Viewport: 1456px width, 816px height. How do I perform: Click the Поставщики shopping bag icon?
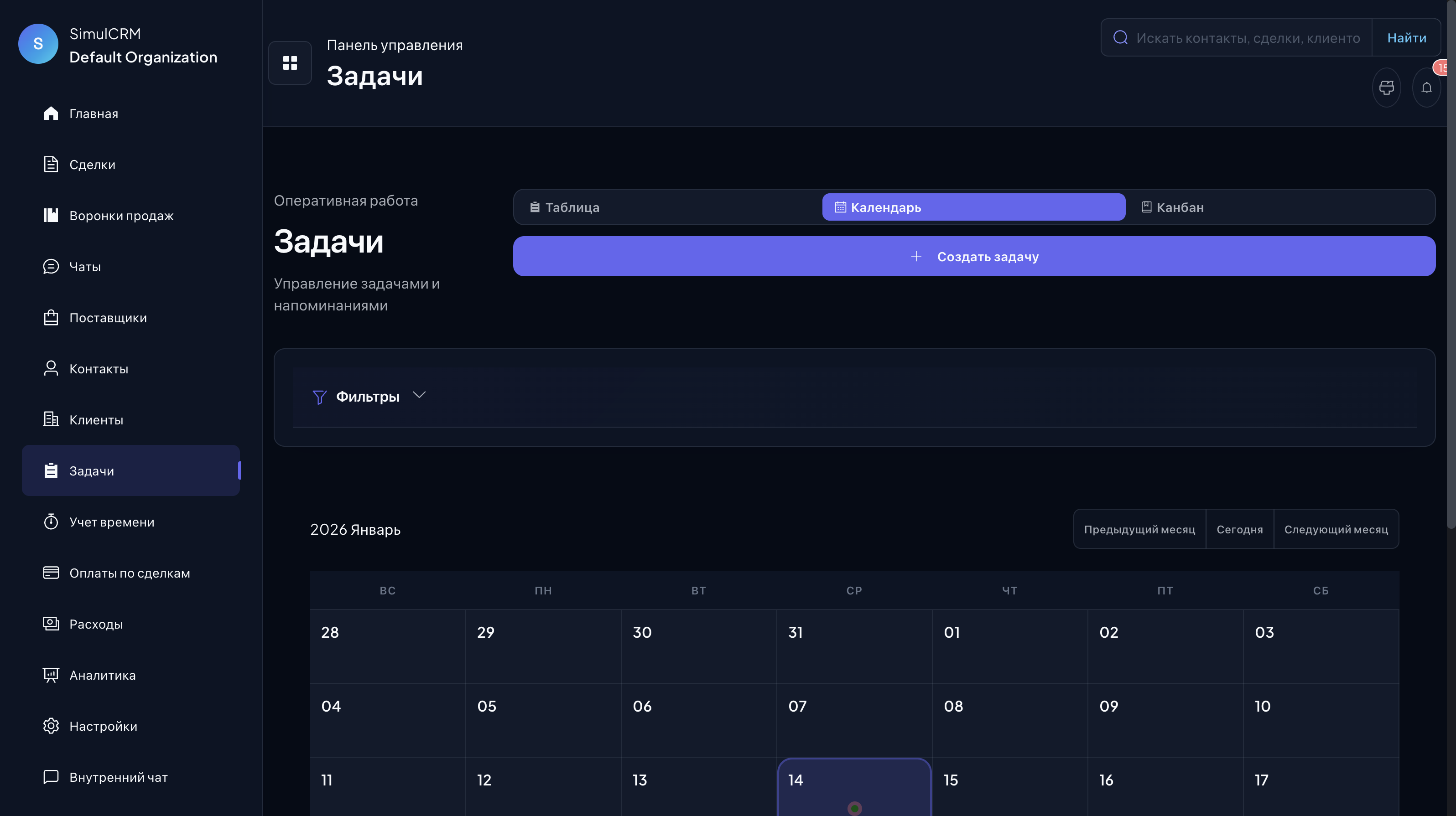(x=51, y=318)
